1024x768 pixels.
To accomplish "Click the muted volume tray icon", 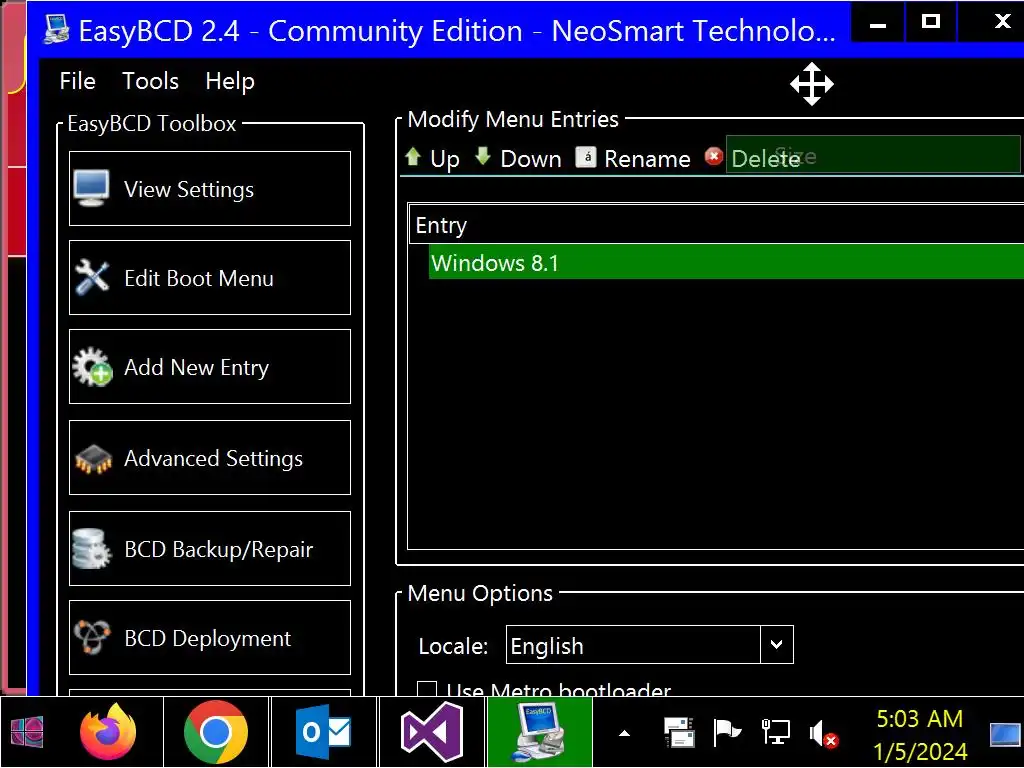I will click(823, 733).
